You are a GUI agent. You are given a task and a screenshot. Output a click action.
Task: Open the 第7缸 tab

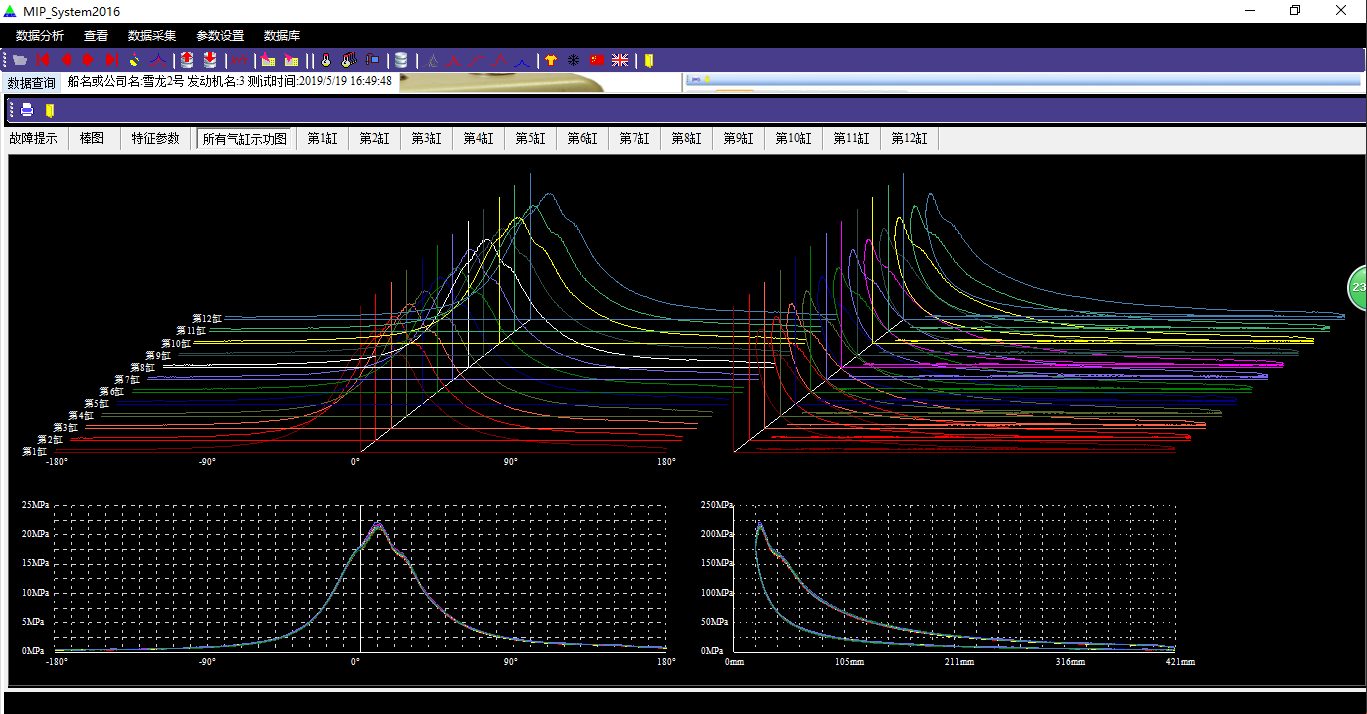click(x=635, y=139)
